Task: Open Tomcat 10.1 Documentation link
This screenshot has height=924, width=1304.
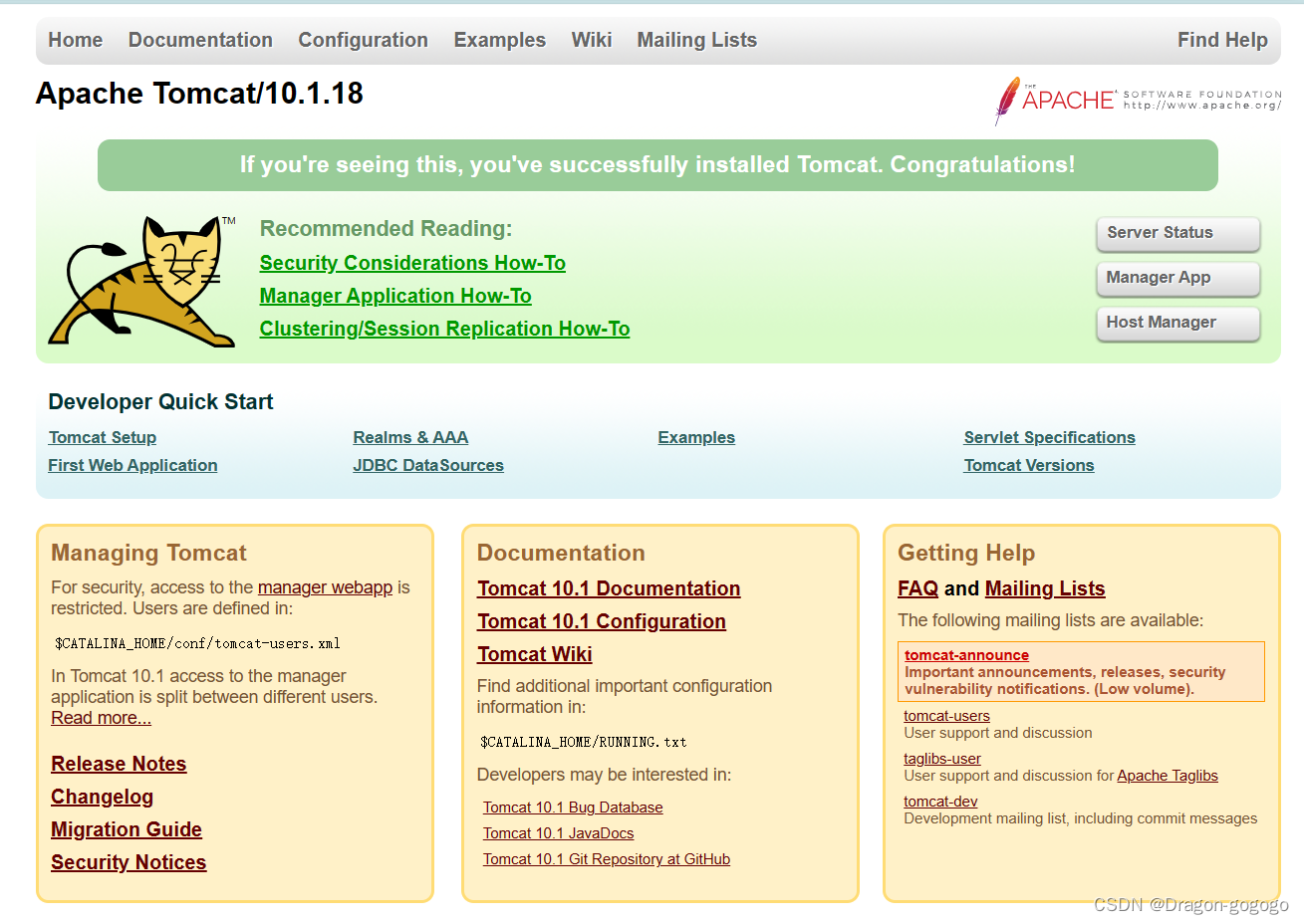Action: pyautogui.click(x=609, y=588)
